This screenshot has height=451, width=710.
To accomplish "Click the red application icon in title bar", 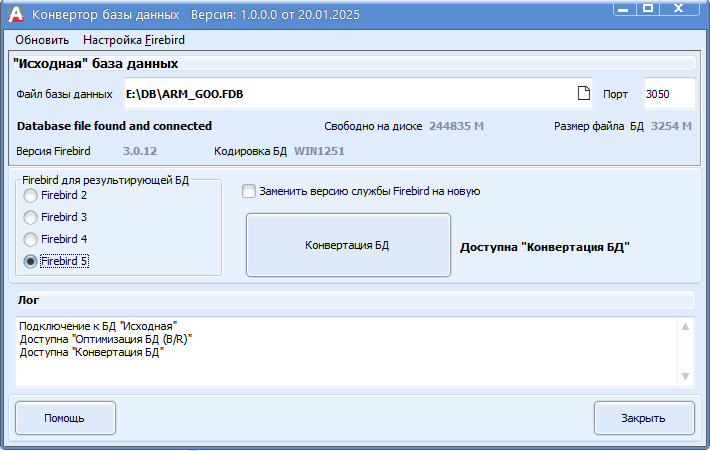I will (15, 14).
